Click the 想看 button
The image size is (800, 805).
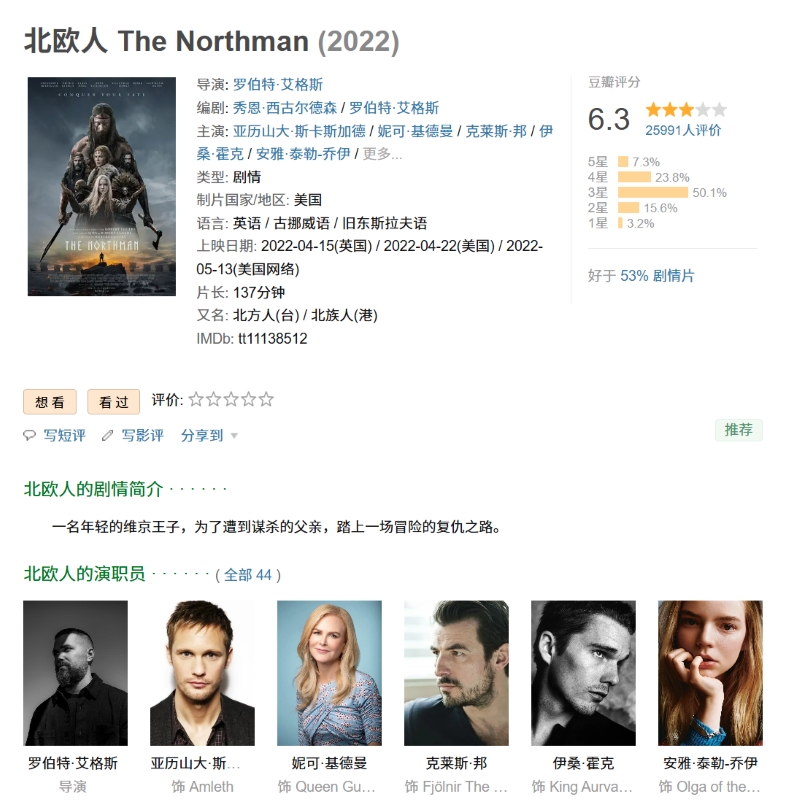coord(50,401)
